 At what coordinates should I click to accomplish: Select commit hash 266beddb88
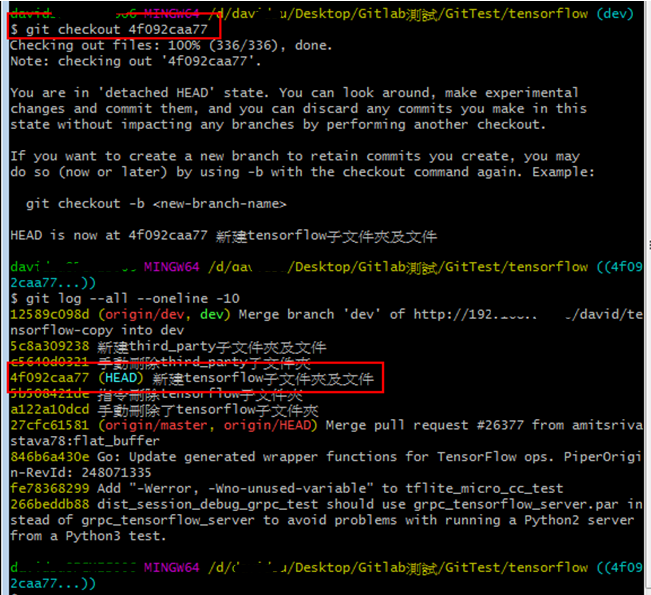(49, 505)
